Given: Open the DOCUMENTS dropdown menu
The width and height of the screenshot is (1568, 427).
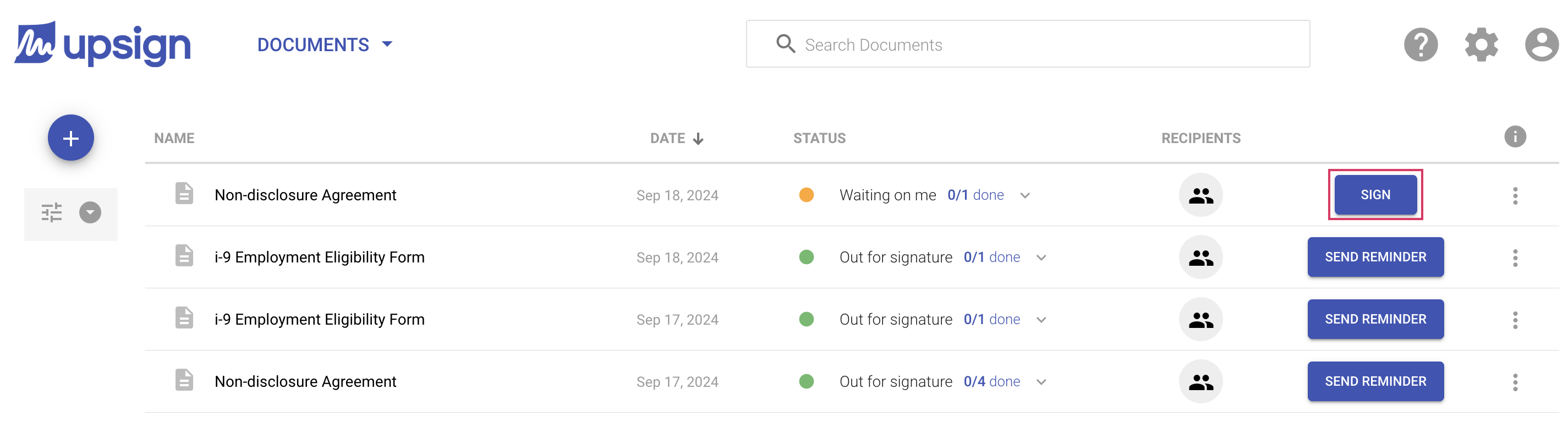Looking at the screenshot, I should [x=325, y=45].
